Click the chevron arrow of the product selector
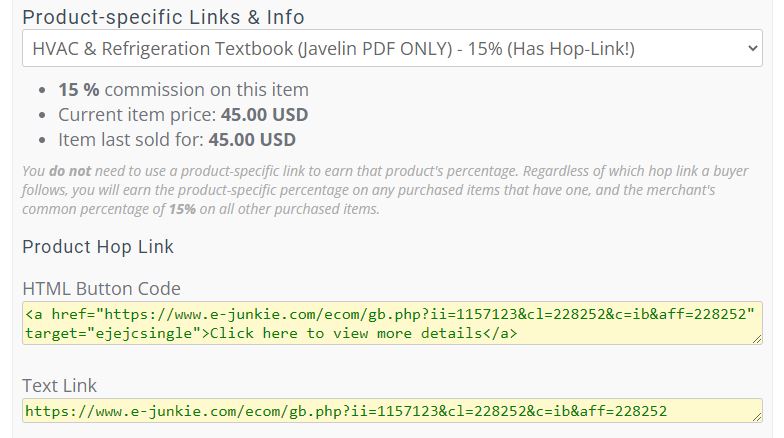Viewport: 784px width, 438px height. [752, 48]
